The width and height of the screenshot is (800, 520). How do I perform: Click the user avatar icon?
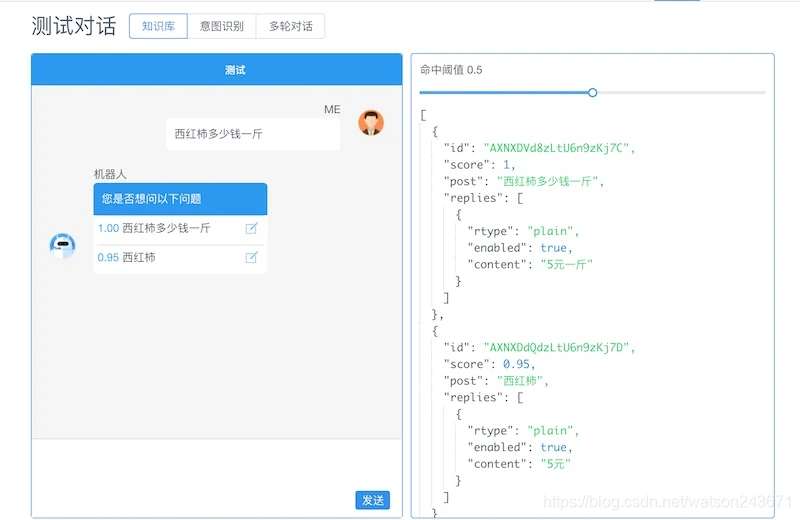click(x=371, y=122)
